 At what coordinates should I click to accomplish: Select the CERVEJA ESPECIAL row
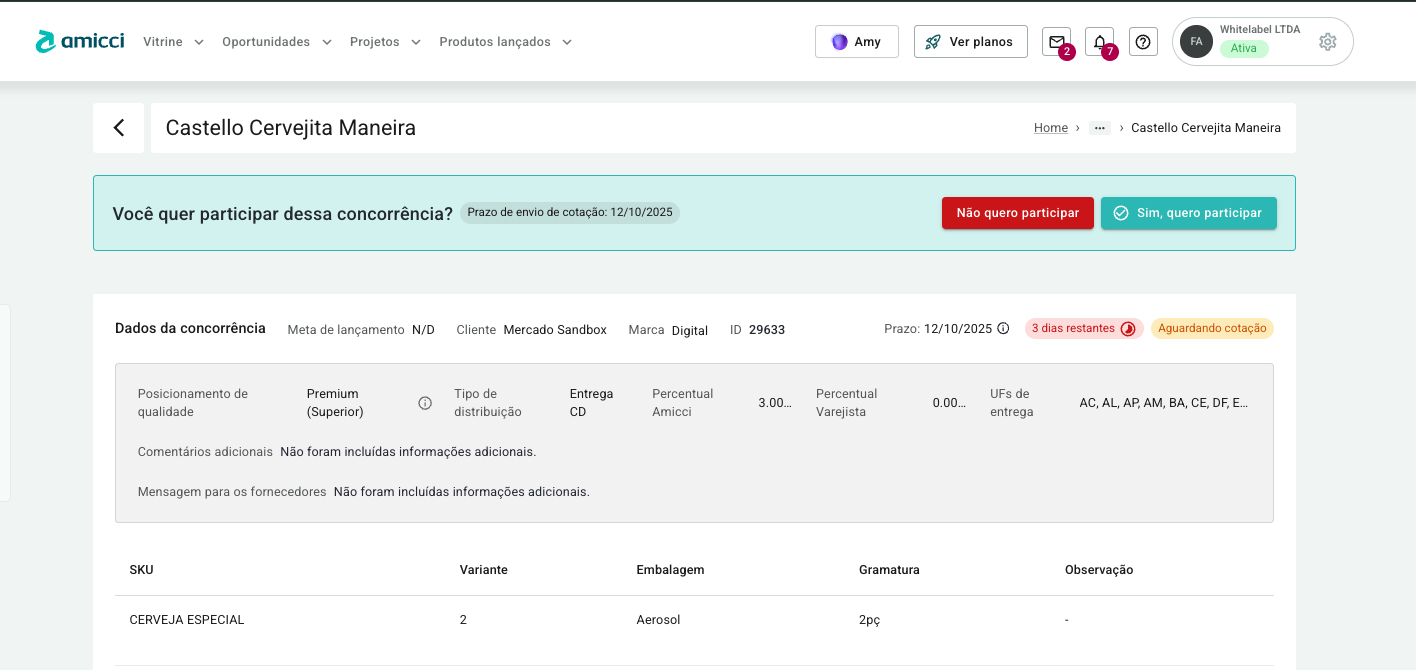click(x=187, y=620)
